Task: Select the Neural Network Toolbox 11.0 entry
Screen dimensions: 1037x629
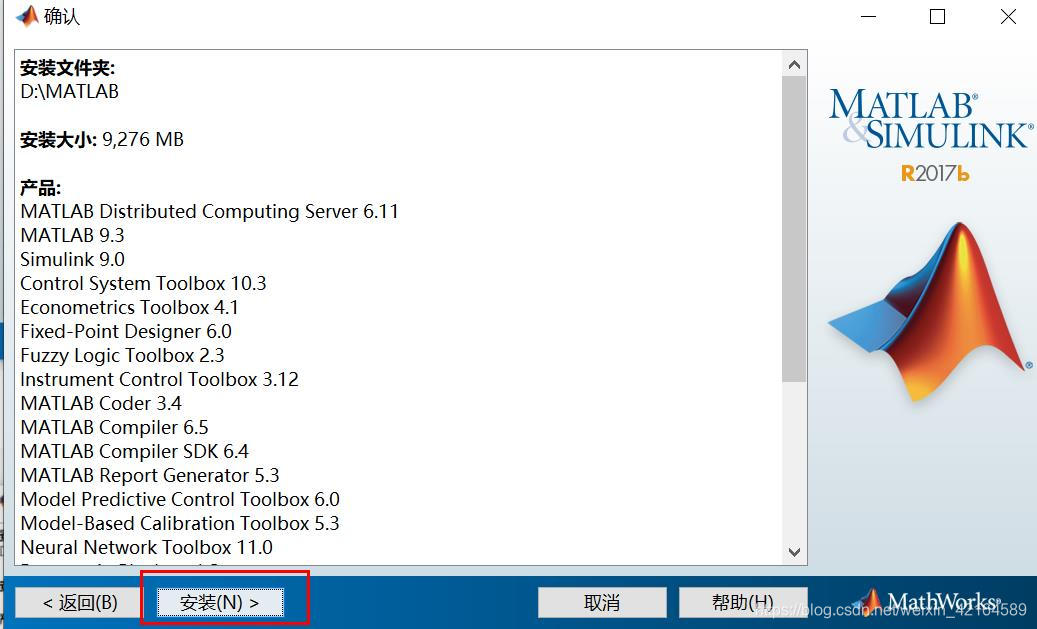Action: (x=146, y=547)
